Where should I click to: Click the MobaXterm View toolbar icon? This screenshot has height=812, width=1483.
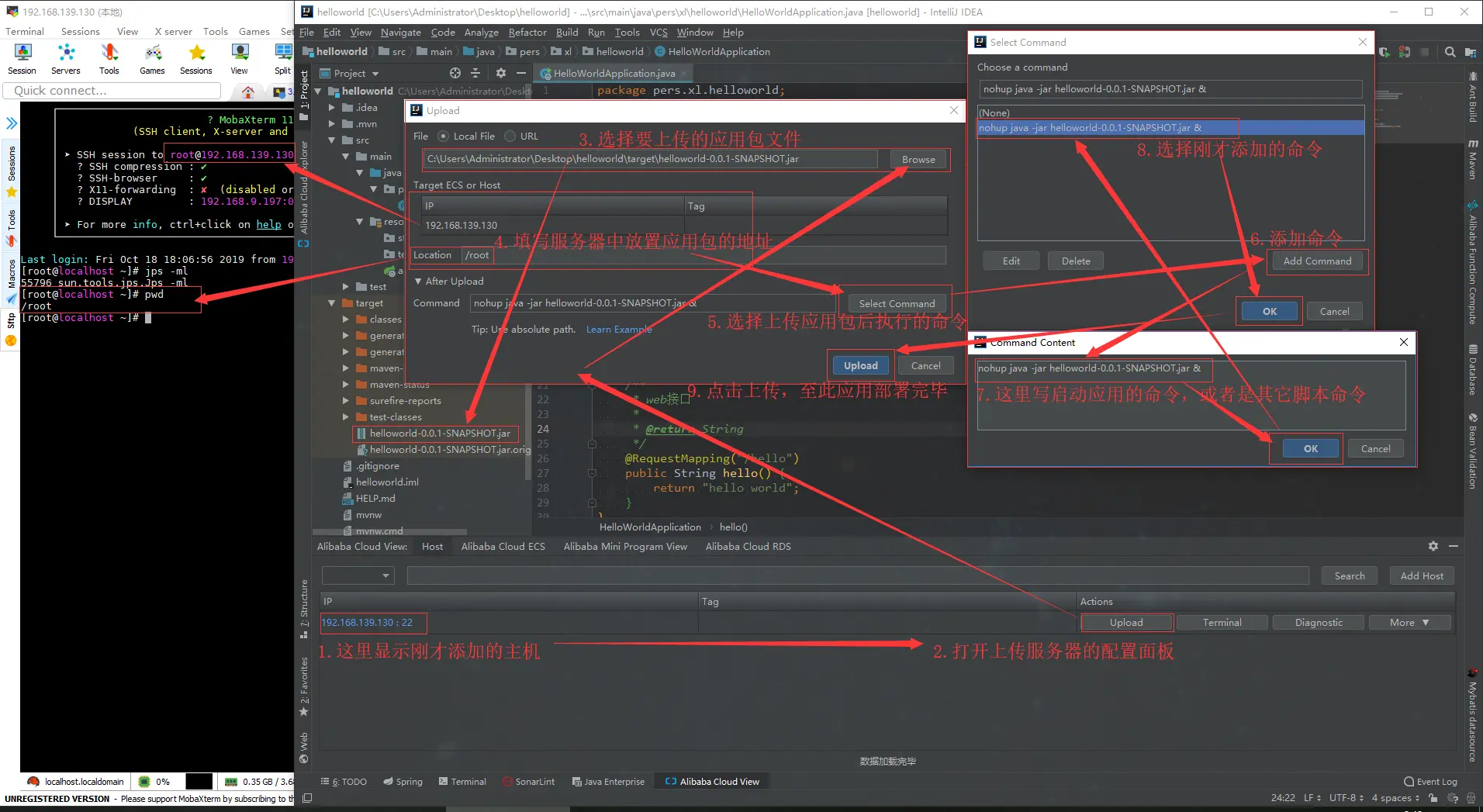click(x=240, y=58)
